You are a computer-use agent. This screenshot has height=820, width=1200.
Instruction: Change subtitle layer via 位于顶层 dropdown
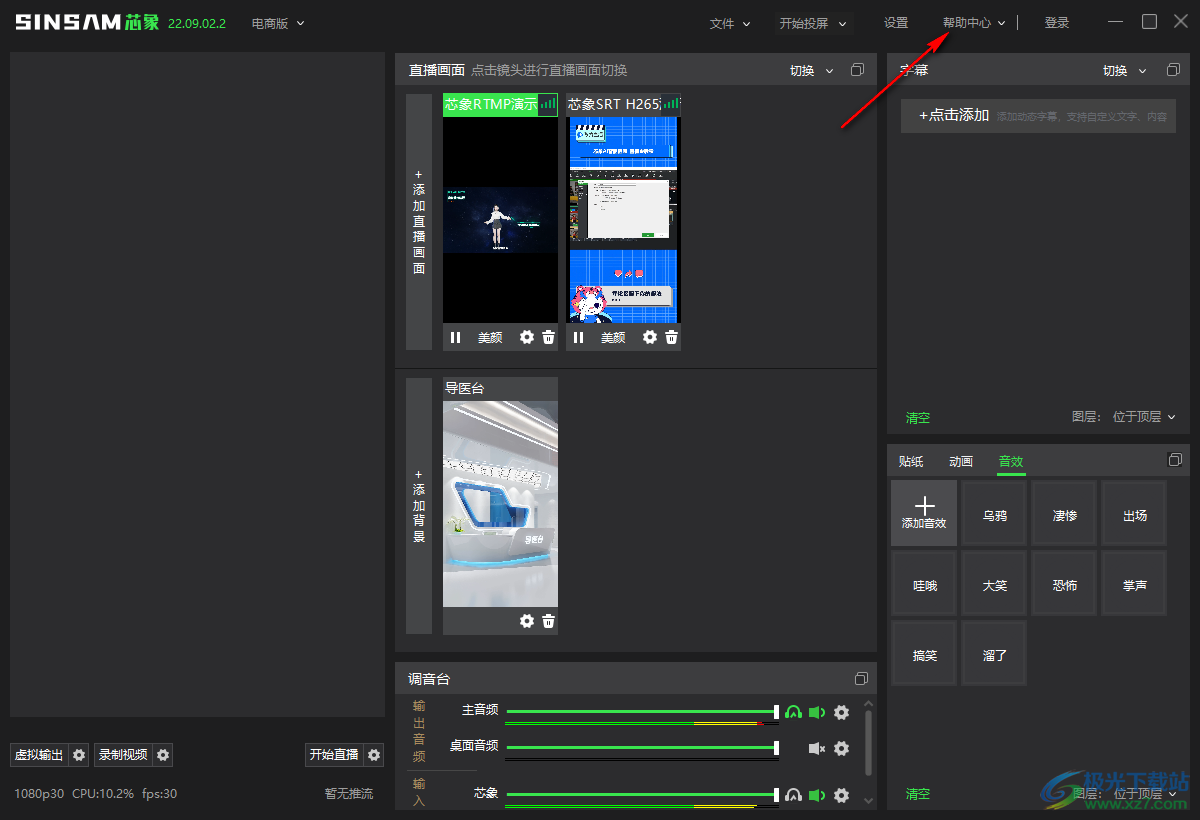pos(1144,417)
